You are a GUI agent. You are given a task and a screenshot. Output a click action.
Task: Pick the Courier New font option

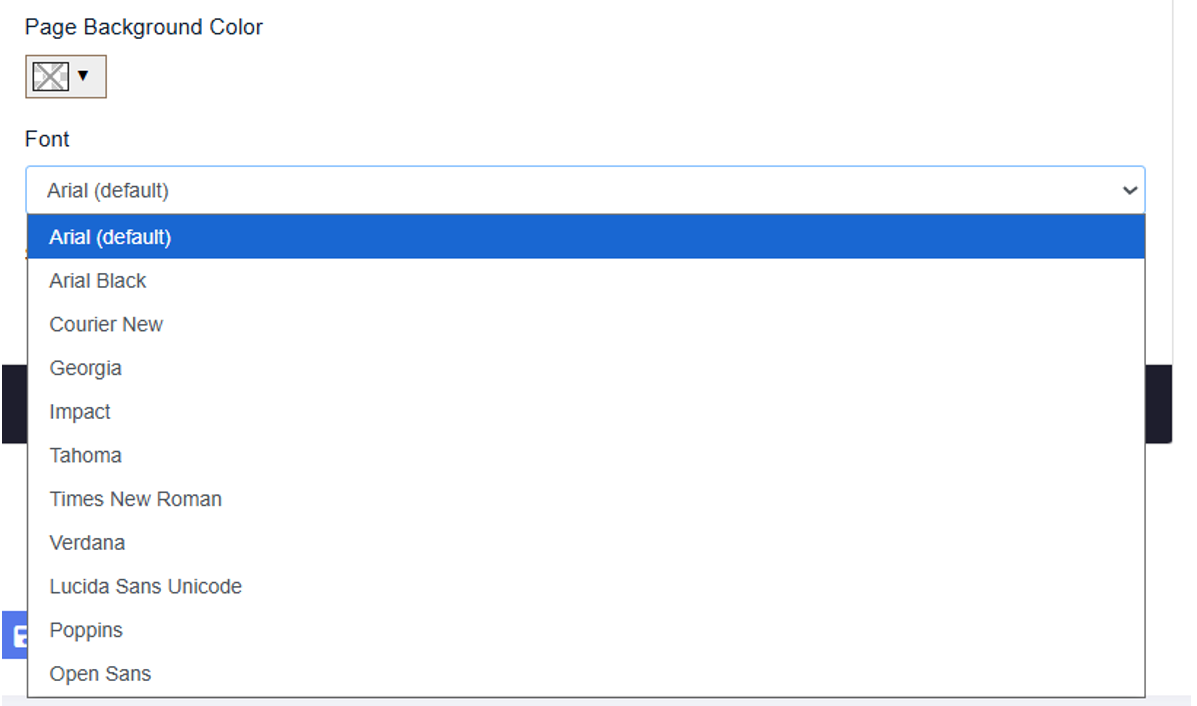(106, 325)
